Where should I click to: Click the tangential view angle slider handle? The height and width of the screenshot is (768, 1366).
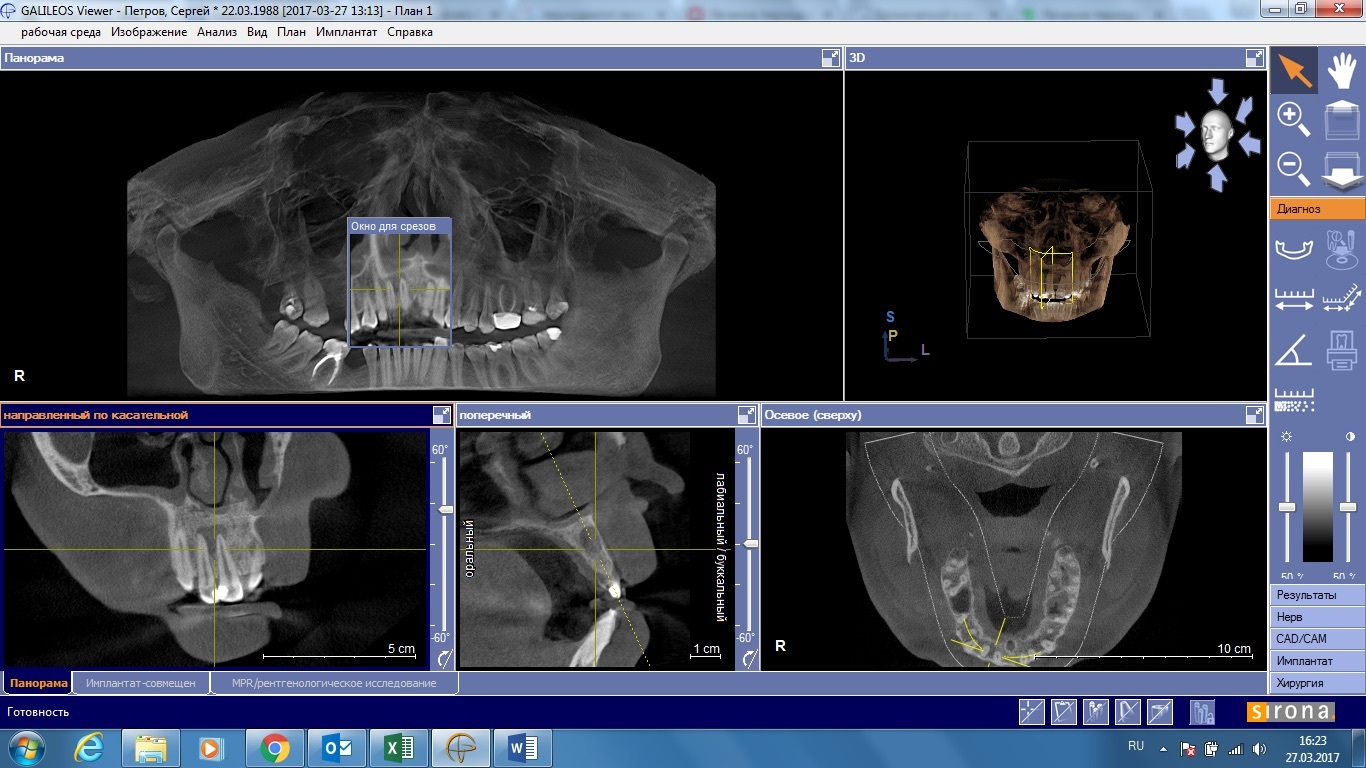point(445,510)
